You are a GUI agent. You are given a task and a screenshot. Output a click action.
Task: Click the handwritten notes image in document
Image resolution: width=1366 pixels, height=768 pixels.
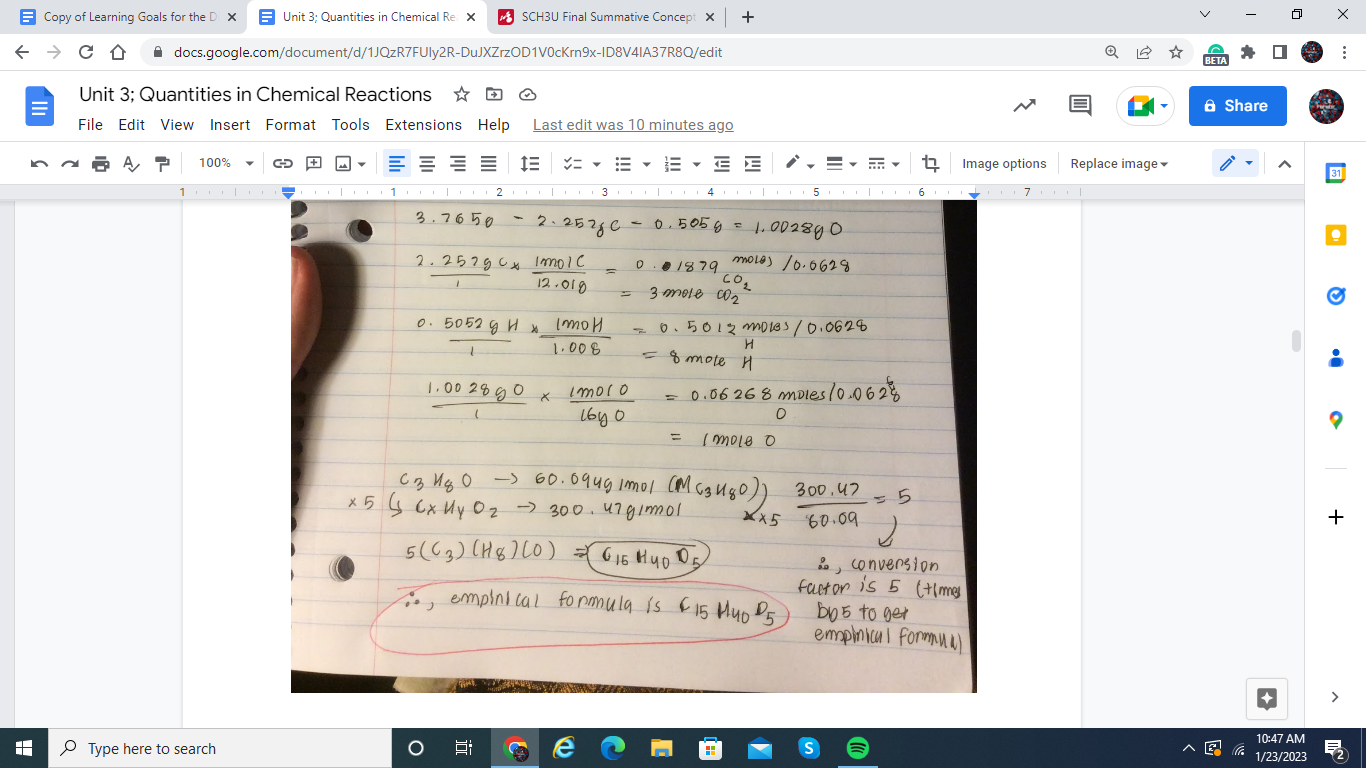point(633,445)
